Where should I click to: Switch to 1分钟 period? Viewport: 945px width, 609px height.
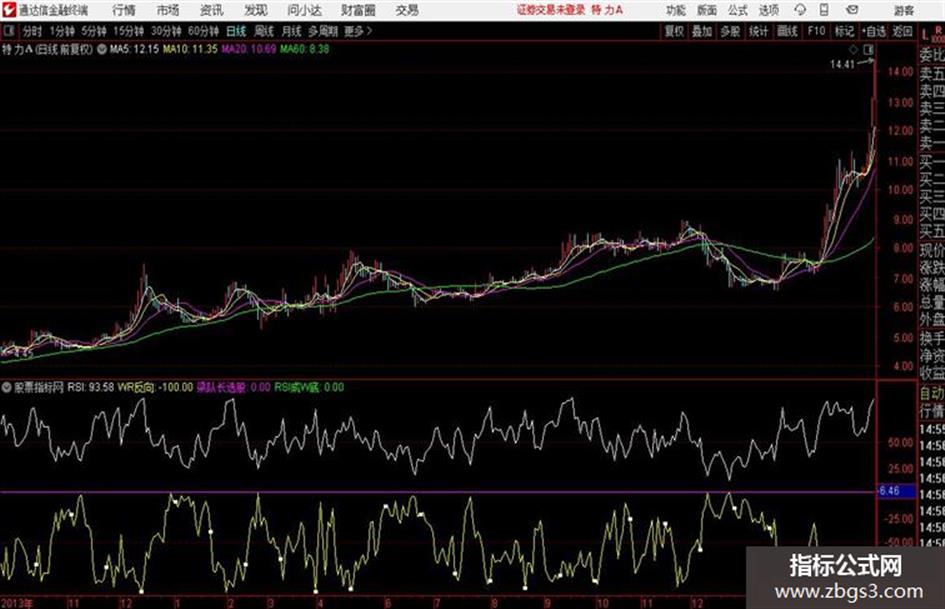tap(62, 31)
